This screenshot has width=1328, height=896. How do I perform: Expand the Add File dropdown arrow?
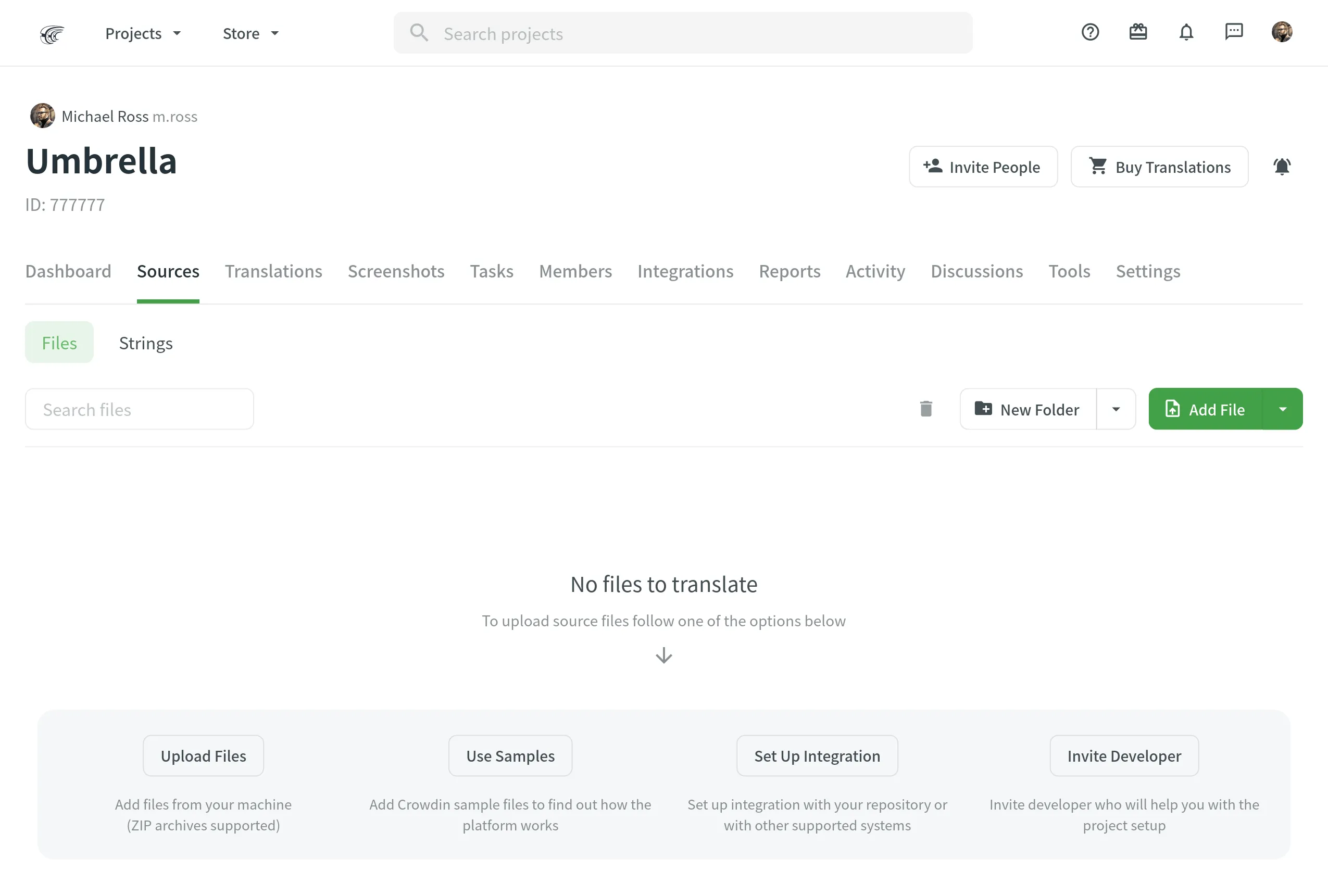pyautogui.click(x=1283, y=409)
